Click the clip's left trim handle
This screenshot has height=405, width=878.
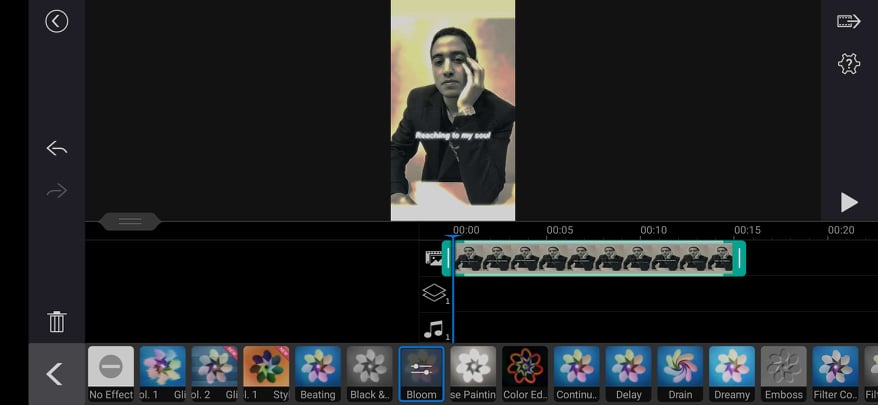(448, 258)
